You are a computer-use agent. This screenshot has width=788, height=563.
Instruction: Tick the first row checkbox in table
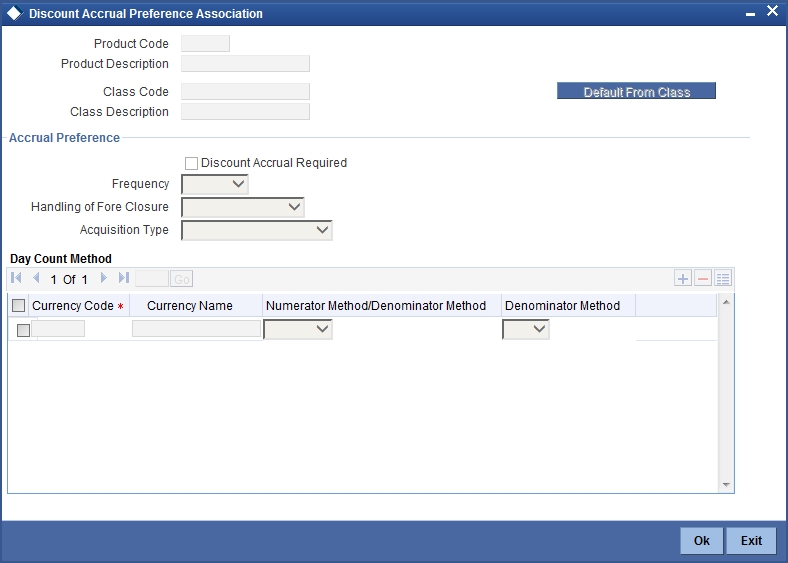[23, 330]
